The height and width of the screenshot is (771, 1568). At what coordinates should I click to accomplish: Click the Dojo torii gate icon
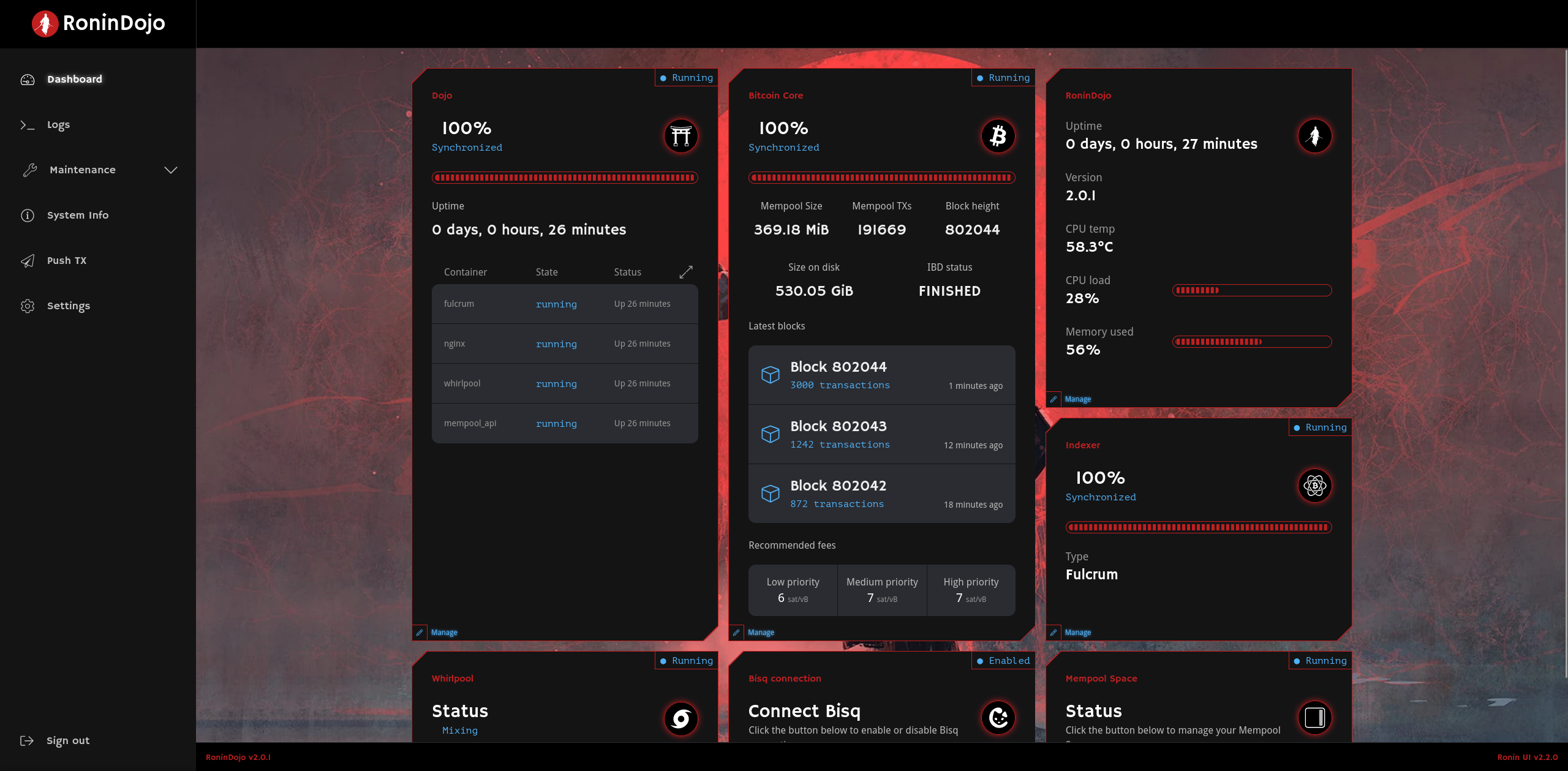[x=679, y=135]
